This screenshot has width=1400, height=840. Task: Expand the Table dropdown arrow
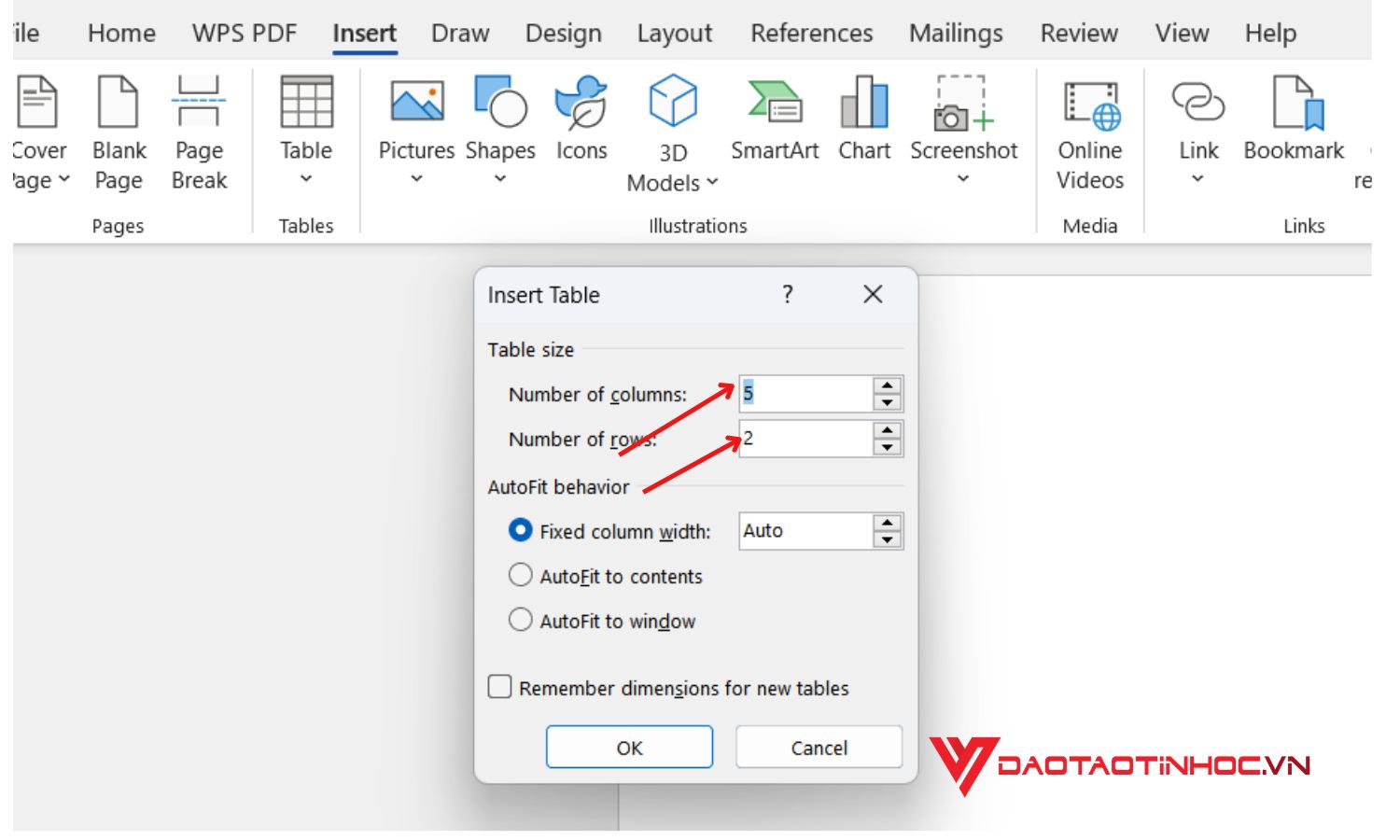306,179
